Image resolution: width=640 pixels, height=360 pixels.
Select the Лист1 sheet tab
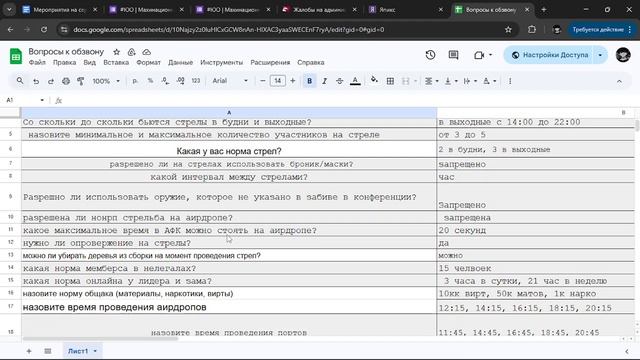[x=82, y=351]
